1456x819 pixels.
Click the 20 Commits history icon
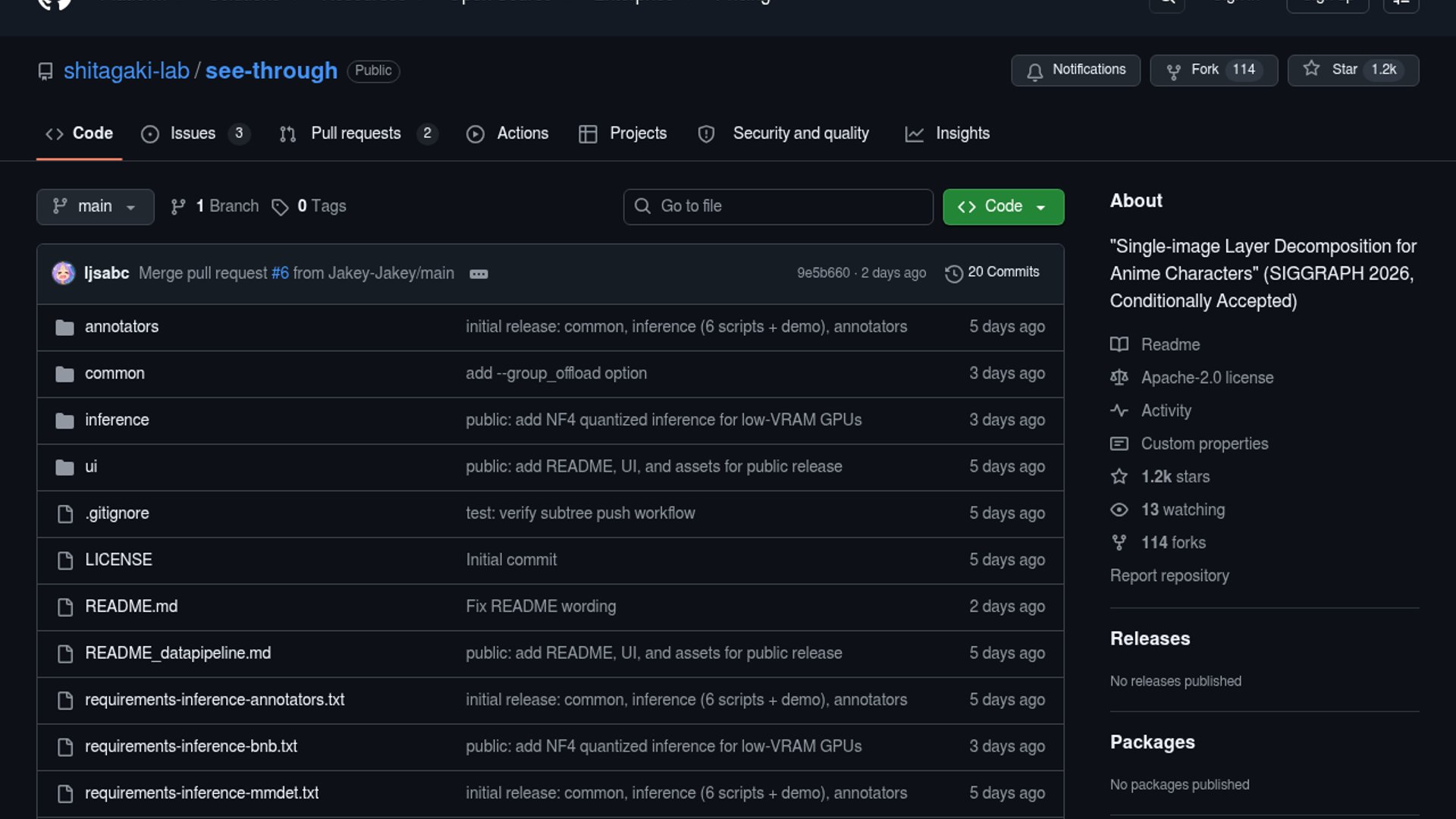point(953,273)
